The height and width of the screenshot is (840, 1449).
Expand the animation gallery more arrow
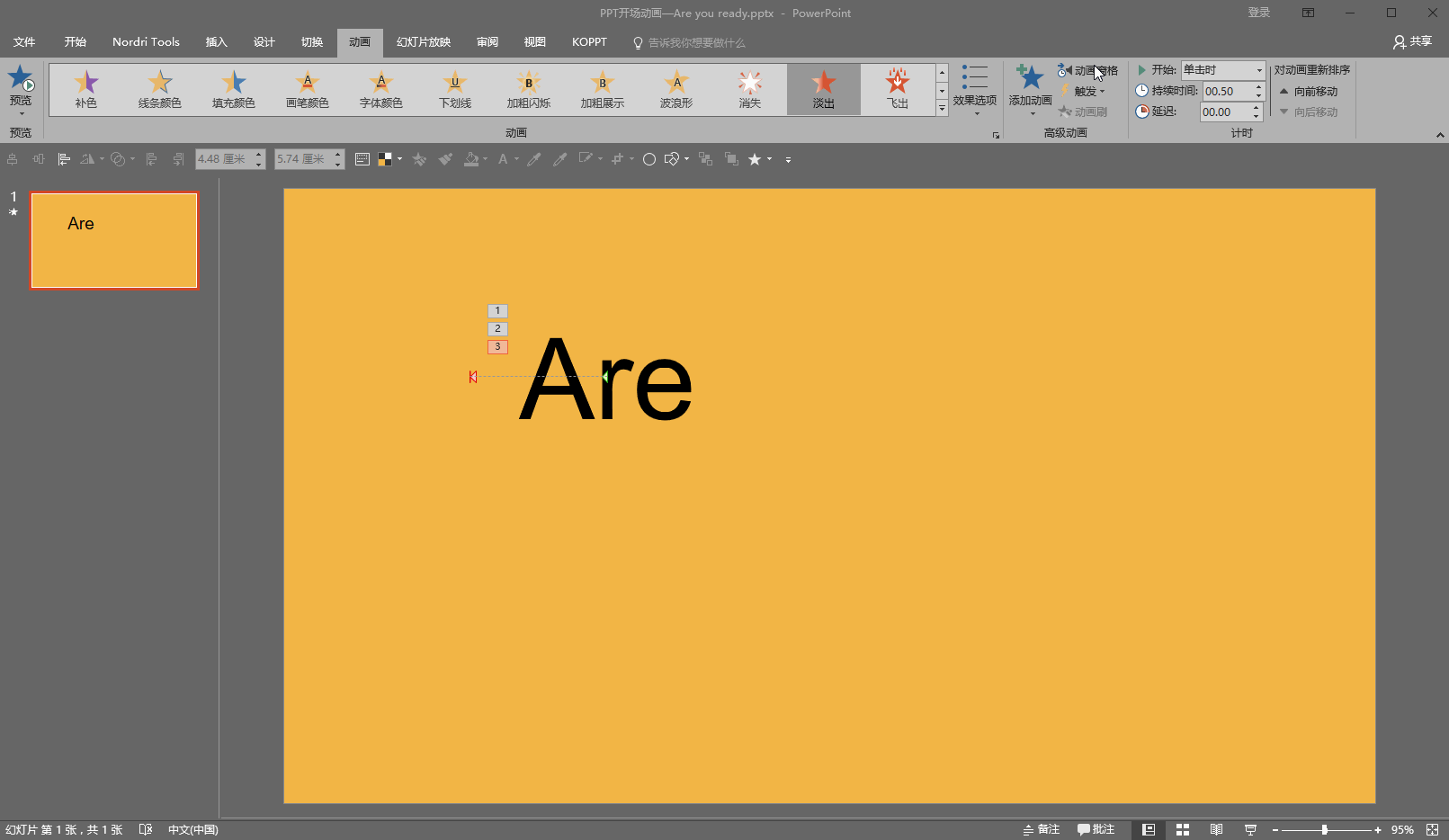942,109
